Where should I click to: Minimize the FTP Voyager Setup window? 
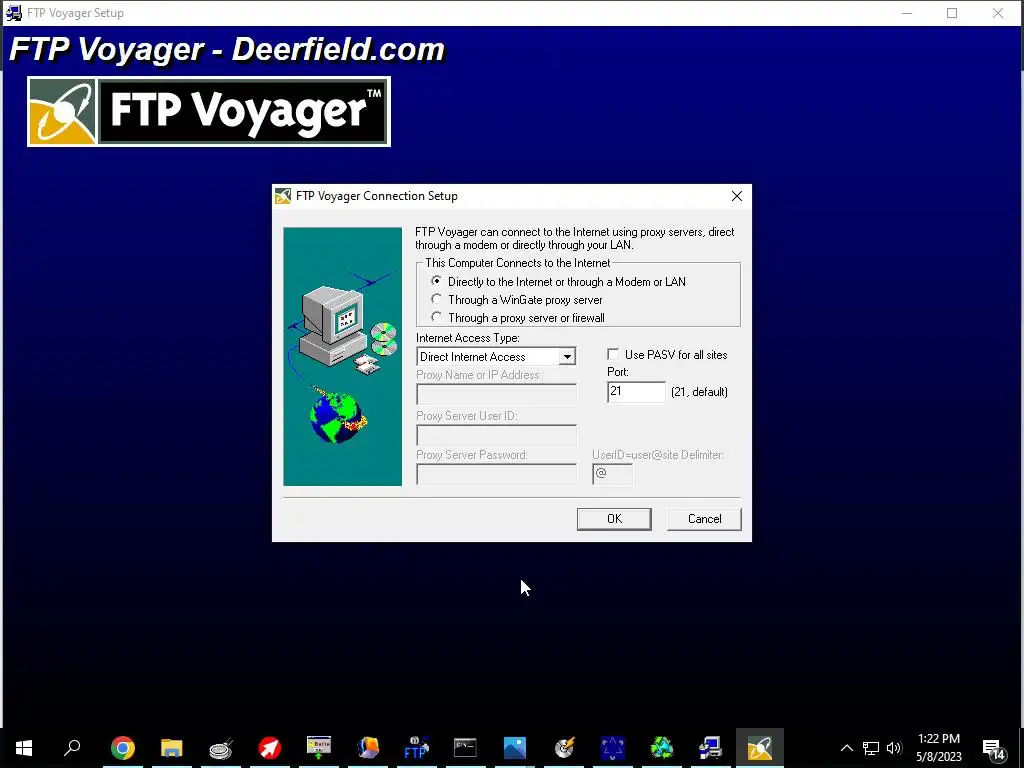[906, 13]
